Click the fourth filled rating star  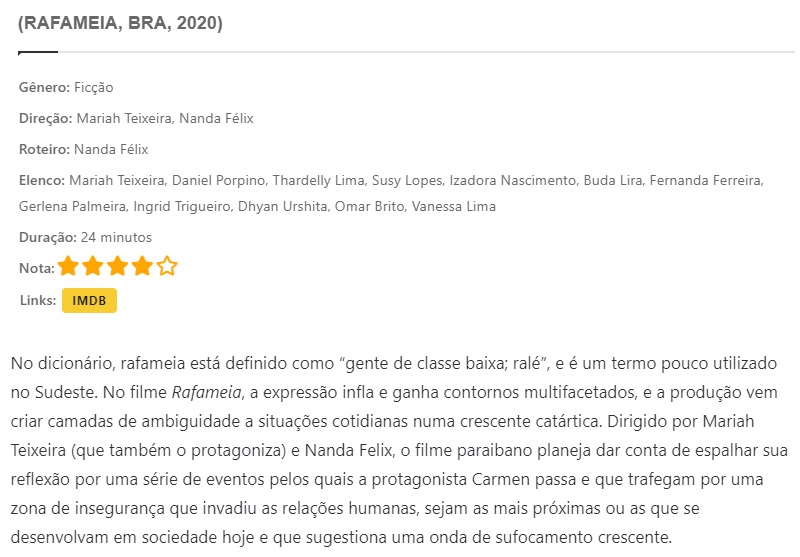(142, 266)
